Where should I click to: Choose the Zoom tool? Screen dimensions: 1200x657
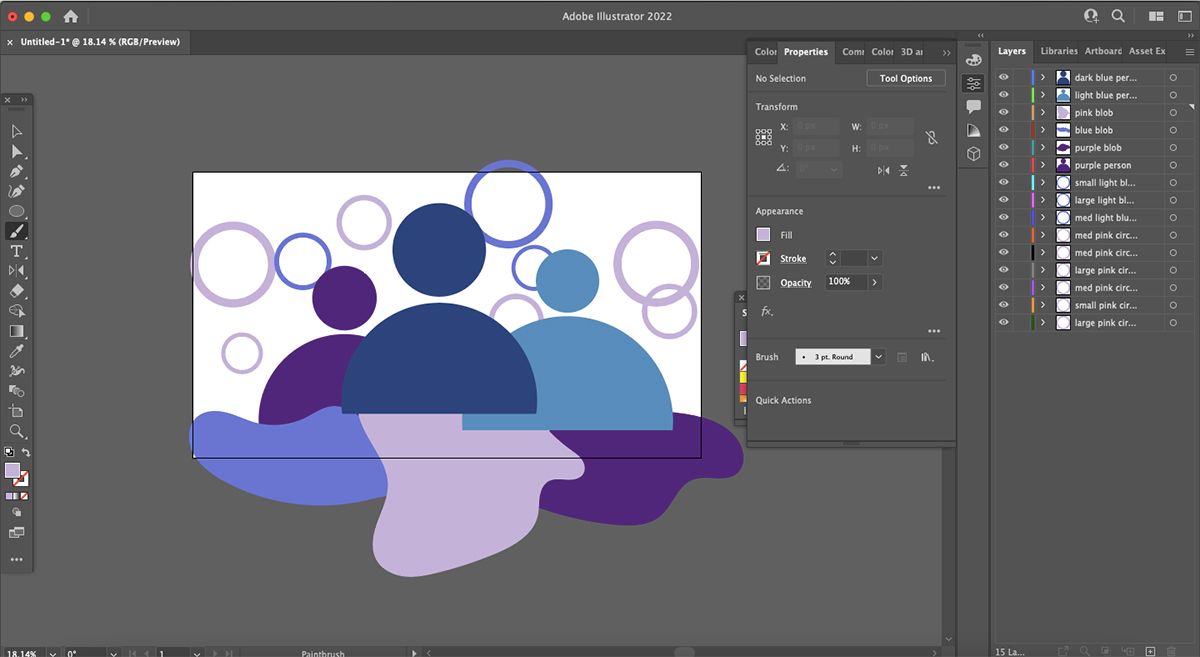coord(16,431)
